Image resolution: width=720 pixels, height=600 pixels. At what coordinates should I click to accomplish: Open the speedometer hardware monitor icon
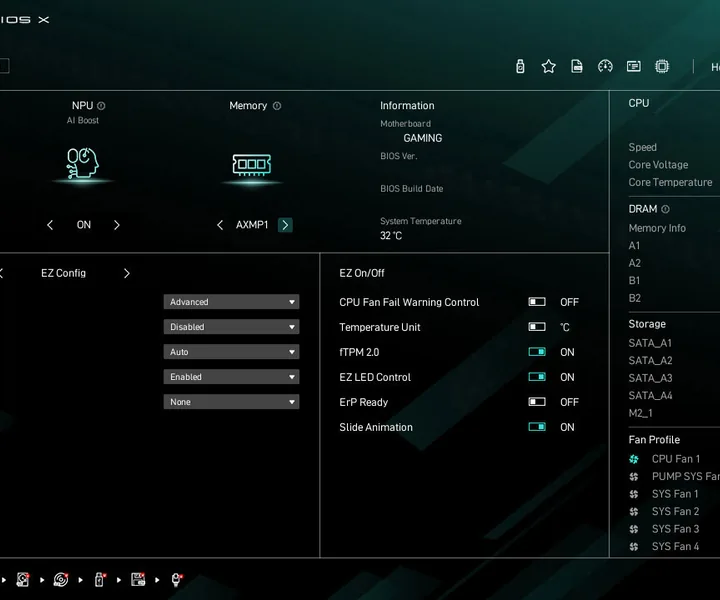point(605,67)
